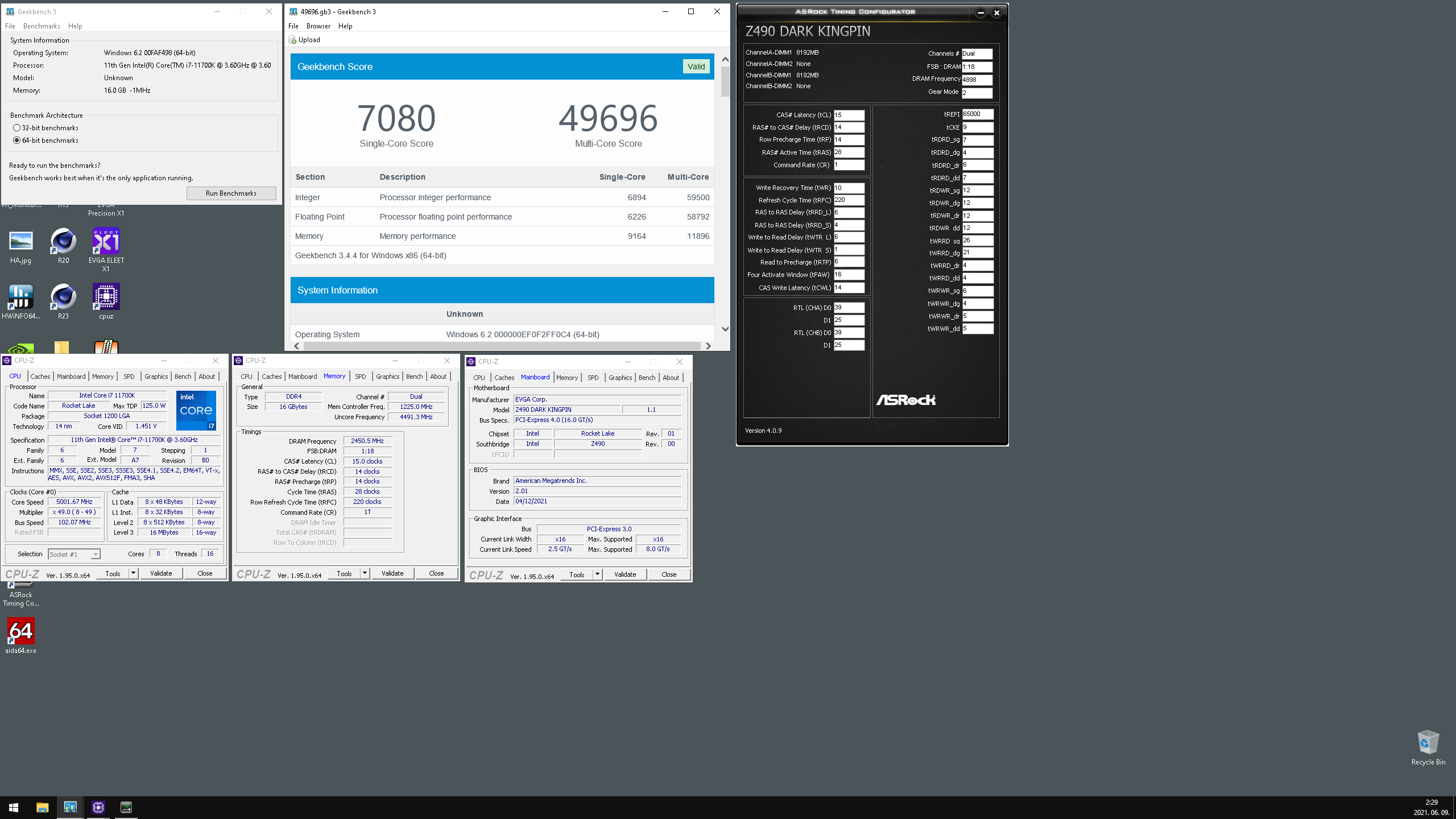Click scroll-down arrow in Geekbench results window
Image resolution: width=1456 pixels, height=819 pixels.
(725, 329)
